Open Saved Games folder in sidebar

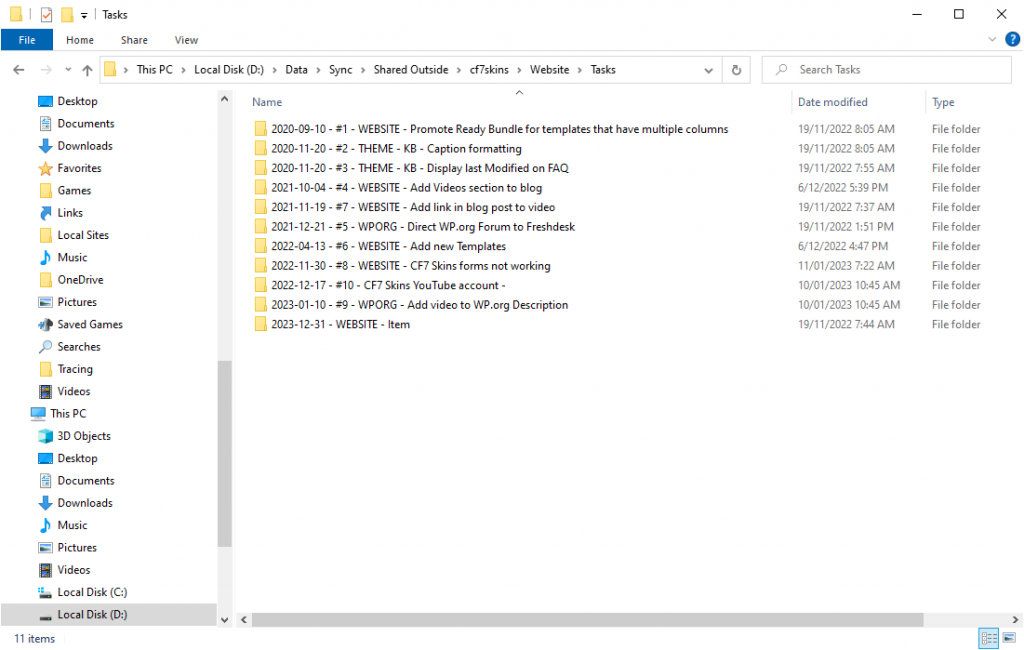click(90, 324)
